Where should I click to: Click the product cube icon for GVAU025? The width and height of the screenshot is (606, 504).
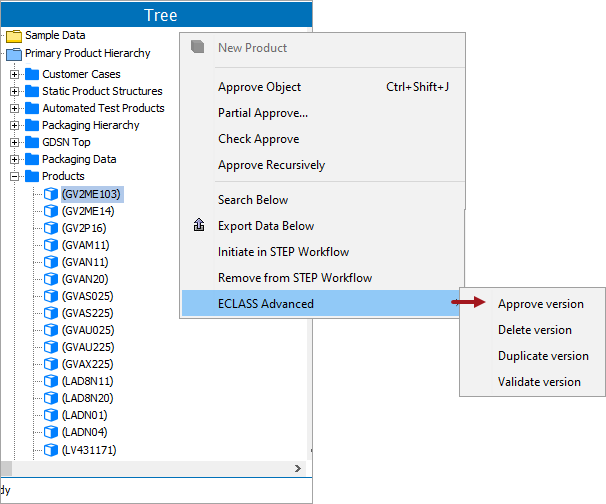(x=51, y=330)
